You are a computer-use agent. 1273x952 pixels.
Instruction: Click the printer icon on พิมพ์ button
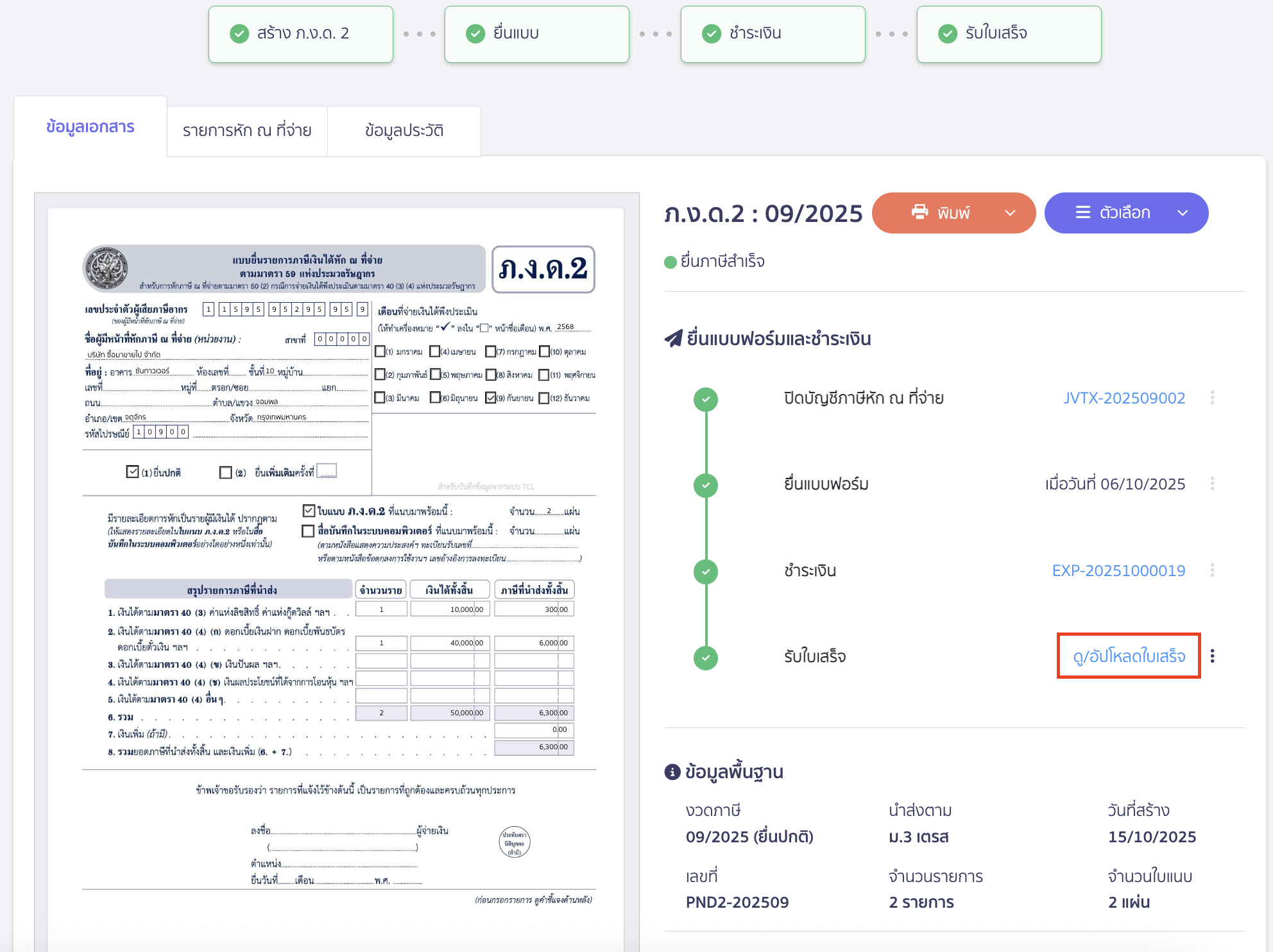pyautogui.click(x=919, y=212)
